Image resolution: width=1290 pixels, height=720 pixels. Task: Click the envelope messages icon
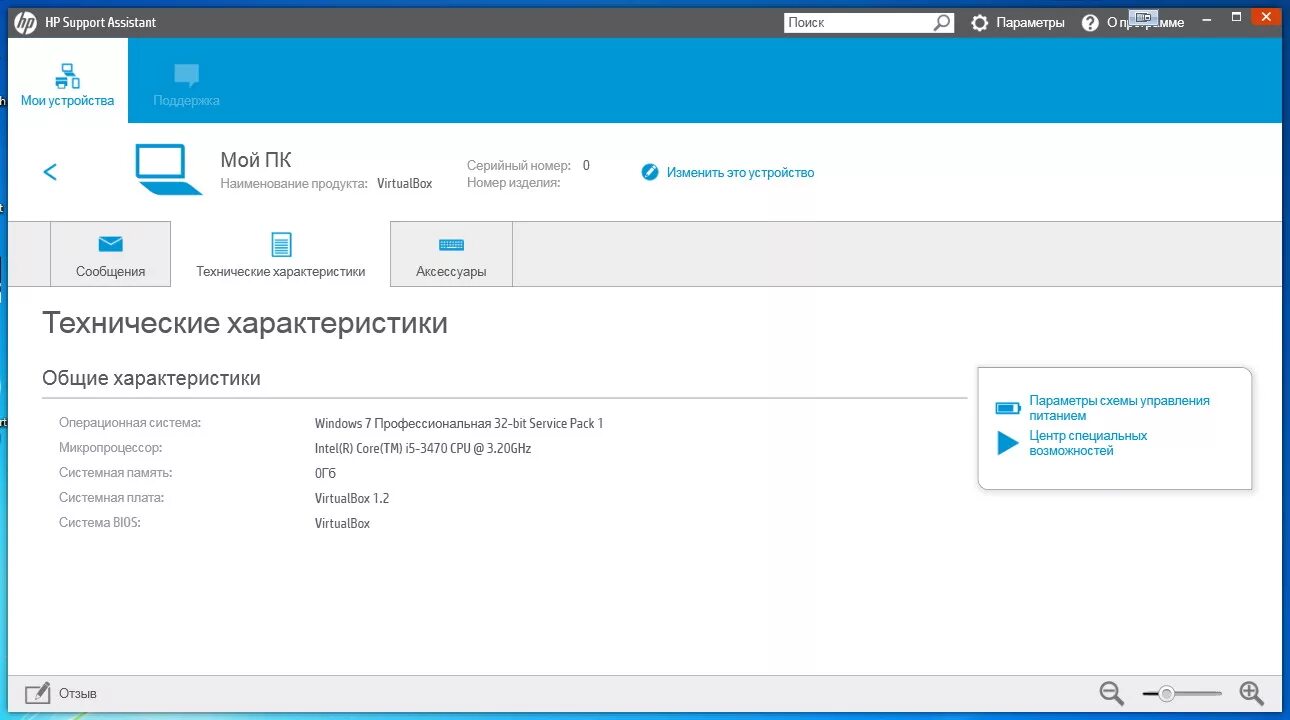pos(110,244)
